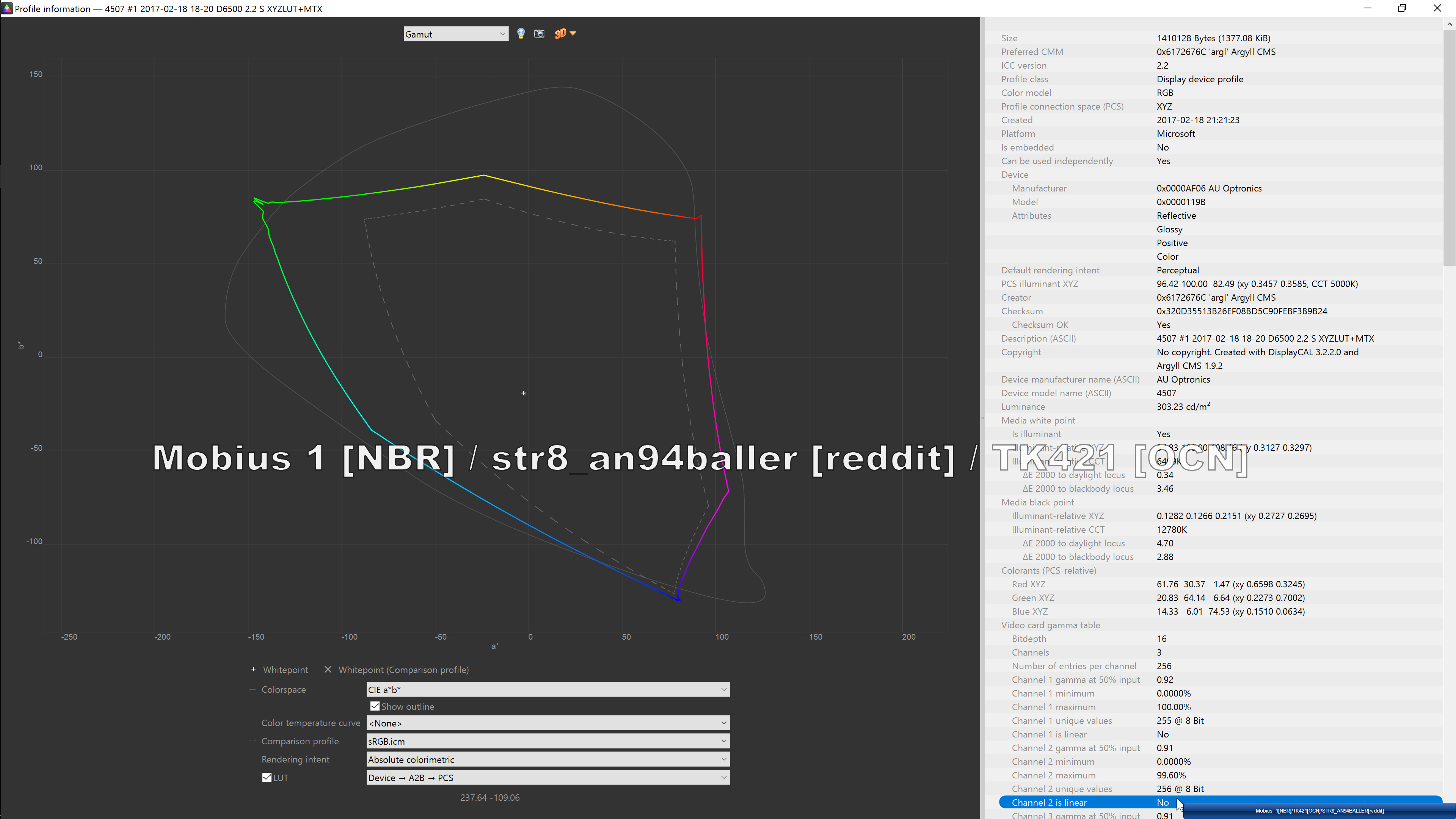Viewport: 1456px width, 819px height.
Task: Click the lightbulb tooltip icon
Action: [521, 34]
